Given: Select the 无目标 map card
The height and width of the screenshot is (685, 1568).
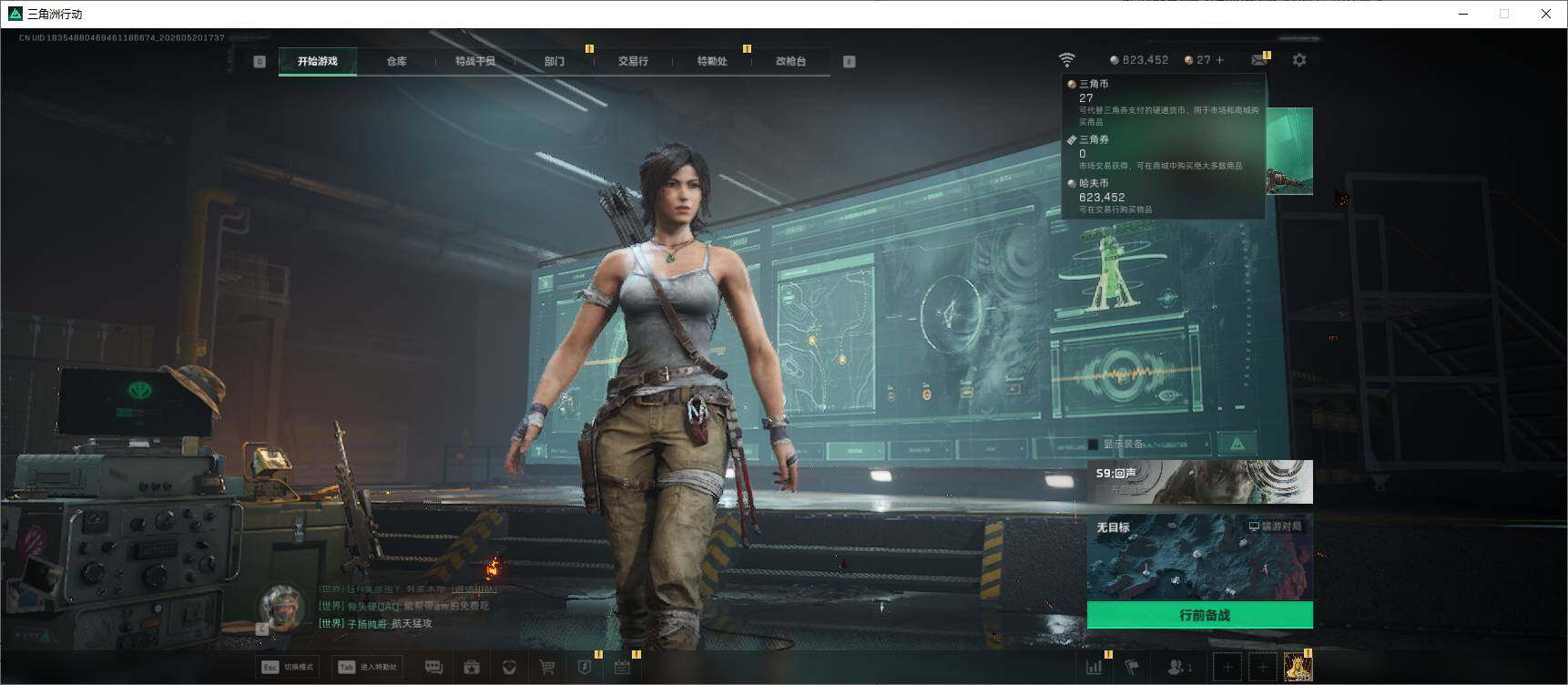Looking at the screenshot, I should click(1200, 557).
